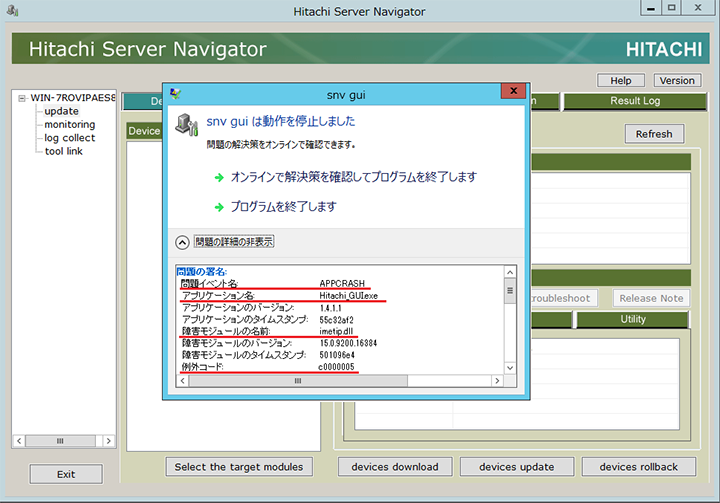Screen dimensions: 720x503
Task: Click the Exit button
Action: coord(66,474)
